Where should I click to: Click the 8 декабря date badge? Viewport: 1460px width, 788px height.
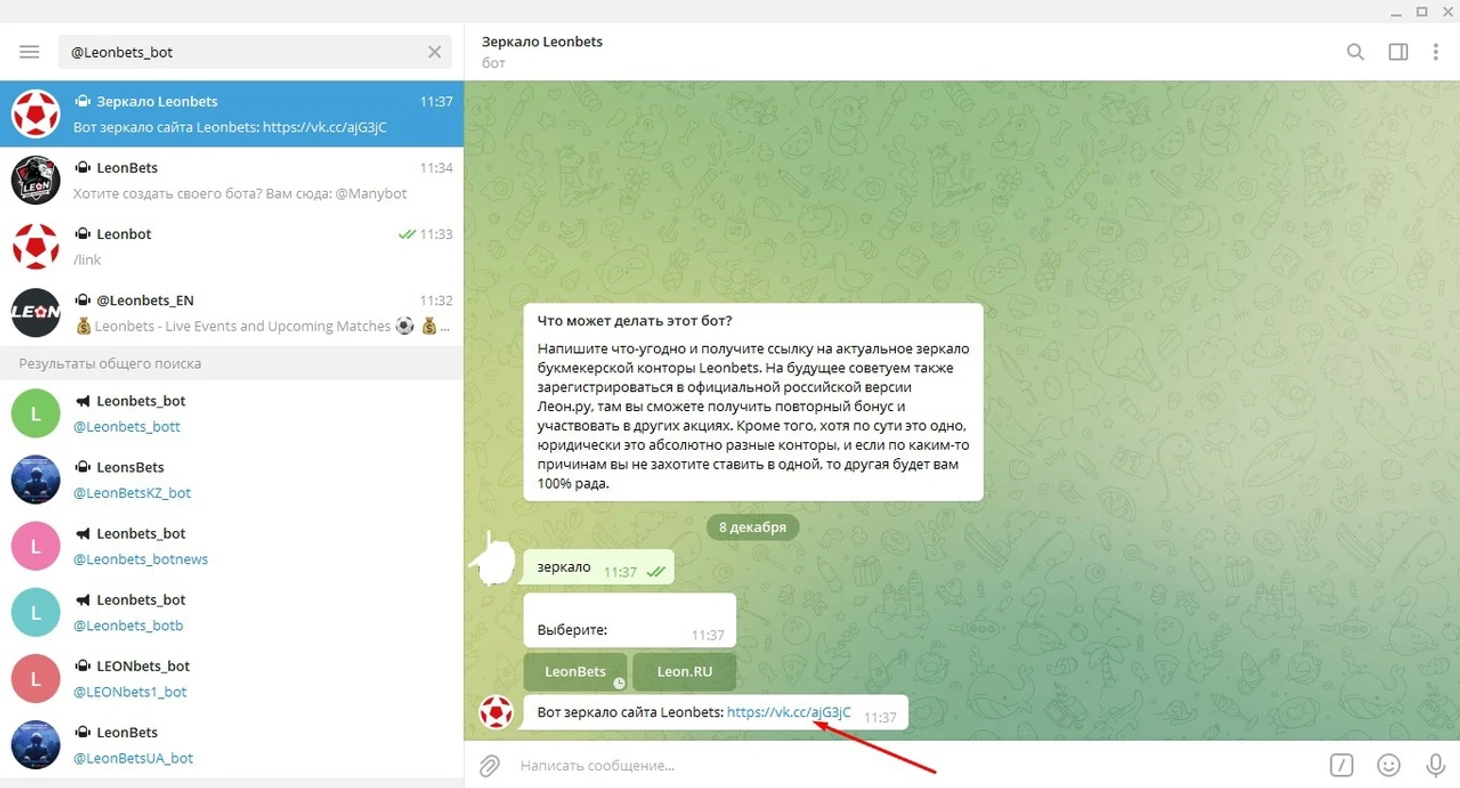pyautogui.click(x=753, y=527)
